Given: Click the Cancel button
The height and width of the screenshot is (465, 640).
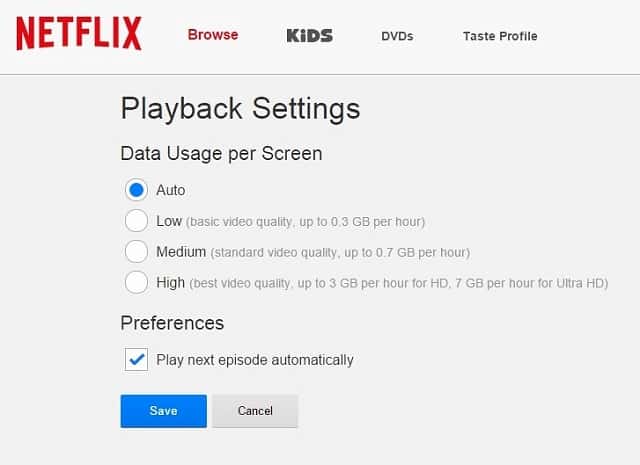Looking at the screenshot, I should click(x=255, y=411).
